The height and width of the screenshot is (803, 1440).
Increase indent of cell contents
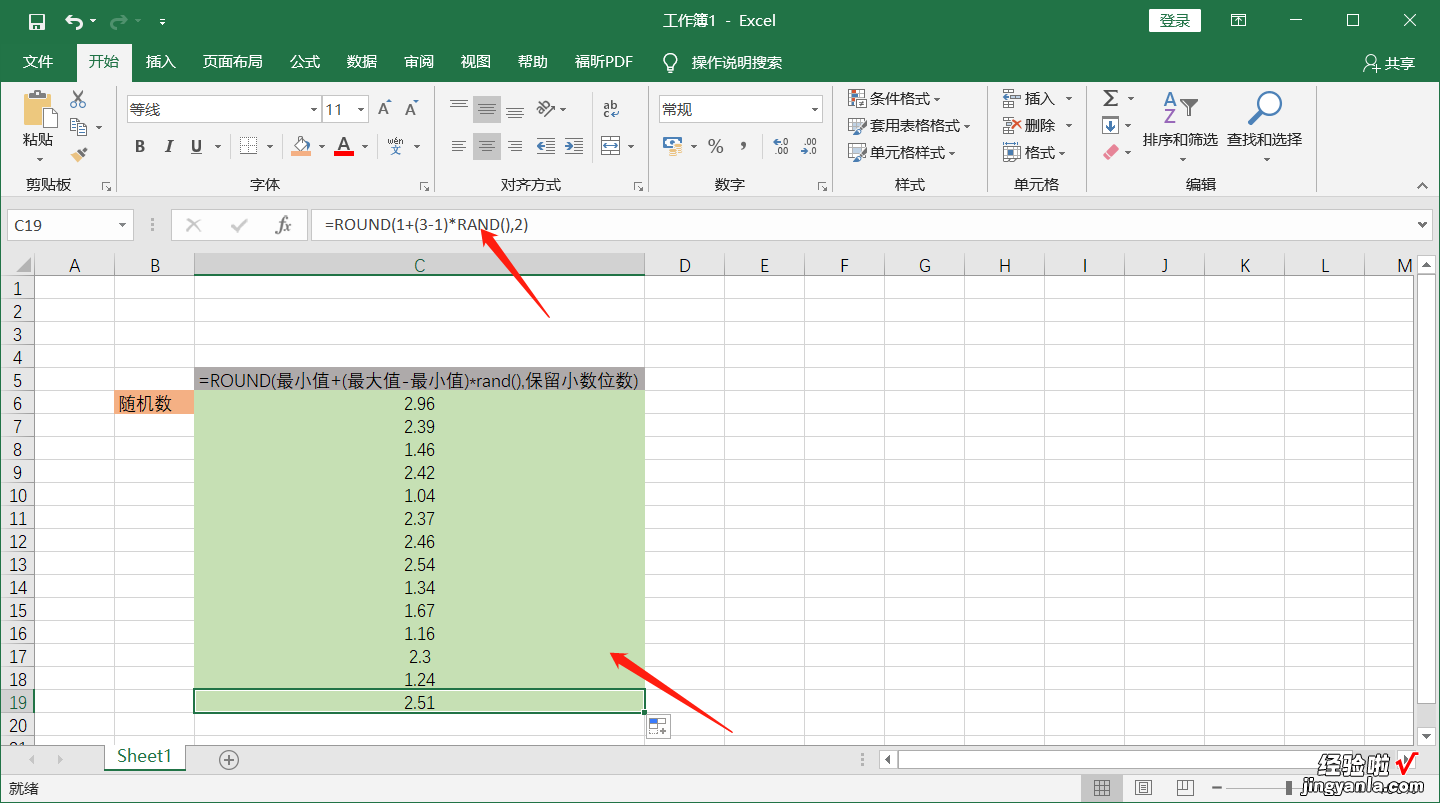[573, 146]
